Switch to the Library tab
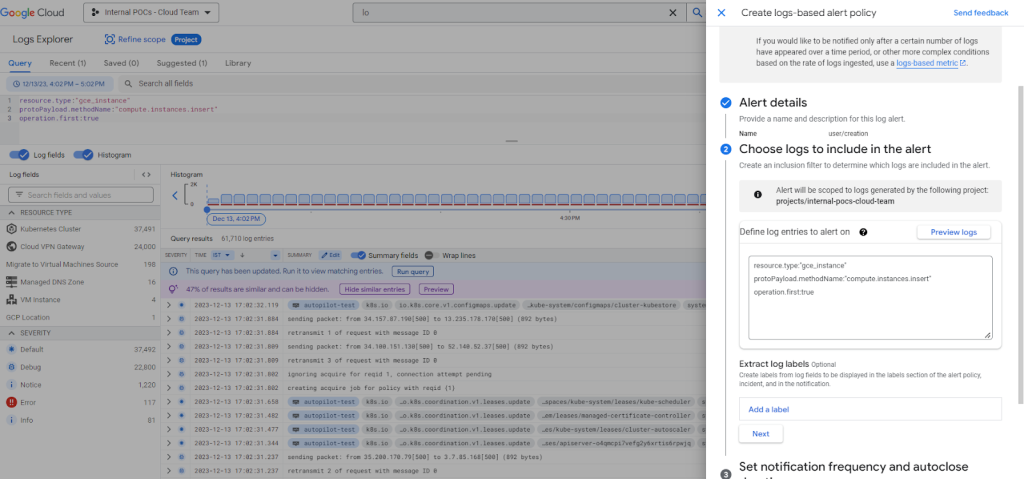This screenshot has width=1024, height=479. (238, 63)
